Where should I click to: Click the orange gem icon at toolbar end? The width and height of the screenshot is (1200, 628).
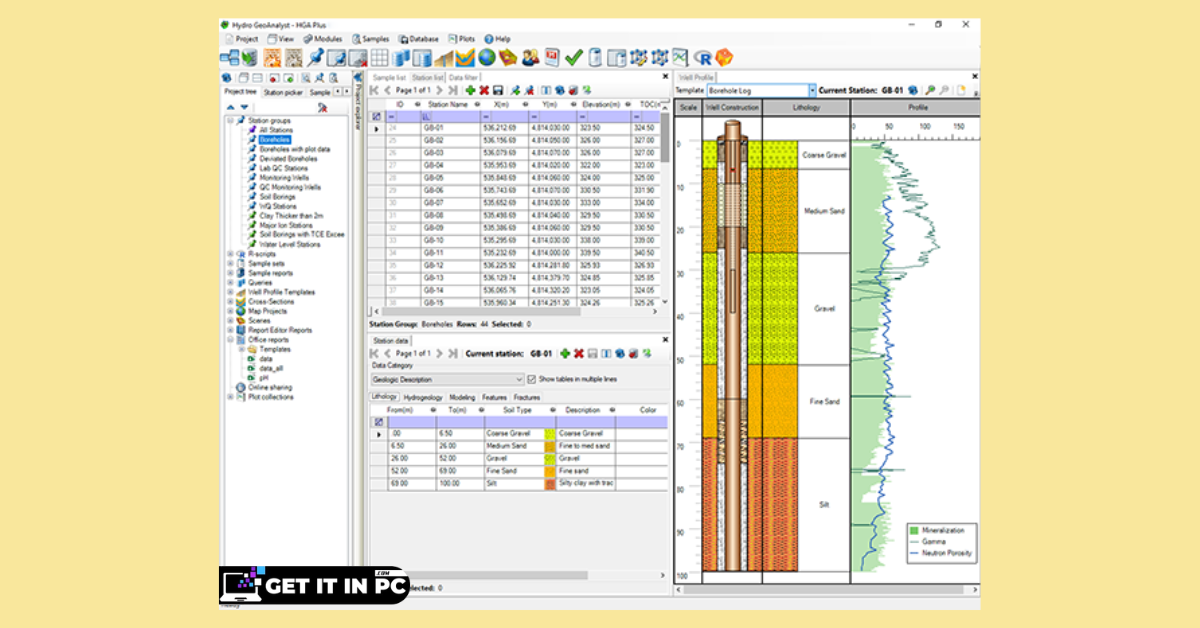(x=723, y=58)
